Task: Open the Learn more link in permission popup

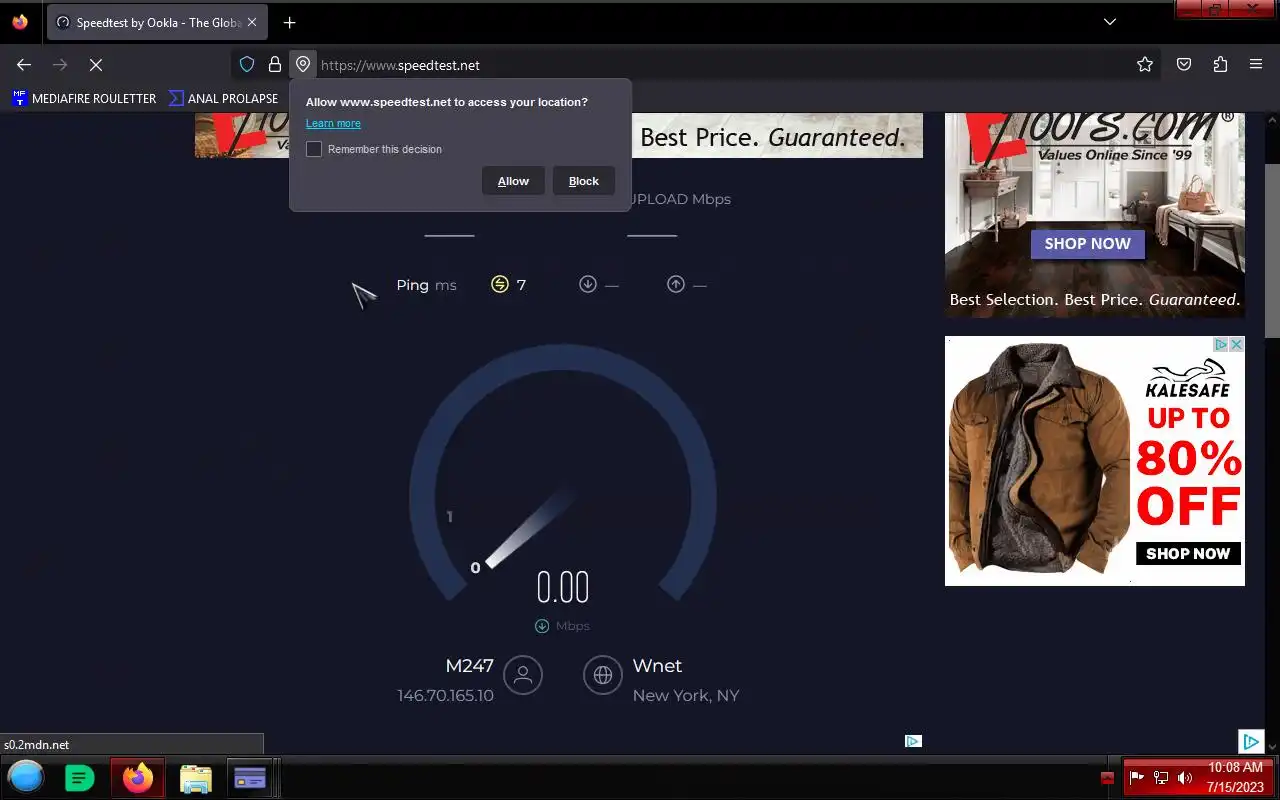Action: pyautogui.click(x=333, y=123)
